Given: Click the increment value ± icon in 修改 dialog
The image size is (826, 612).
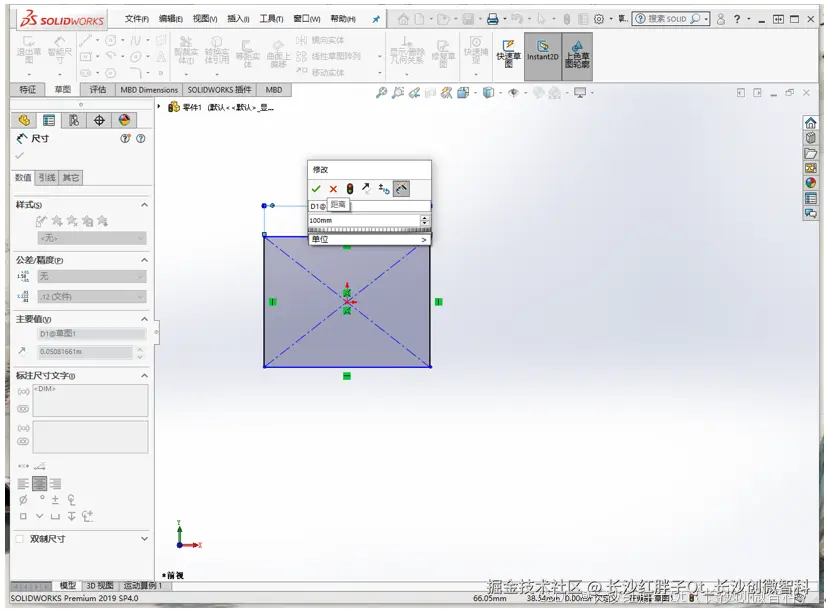Looking at the screenshot, I should coord(384,189).
